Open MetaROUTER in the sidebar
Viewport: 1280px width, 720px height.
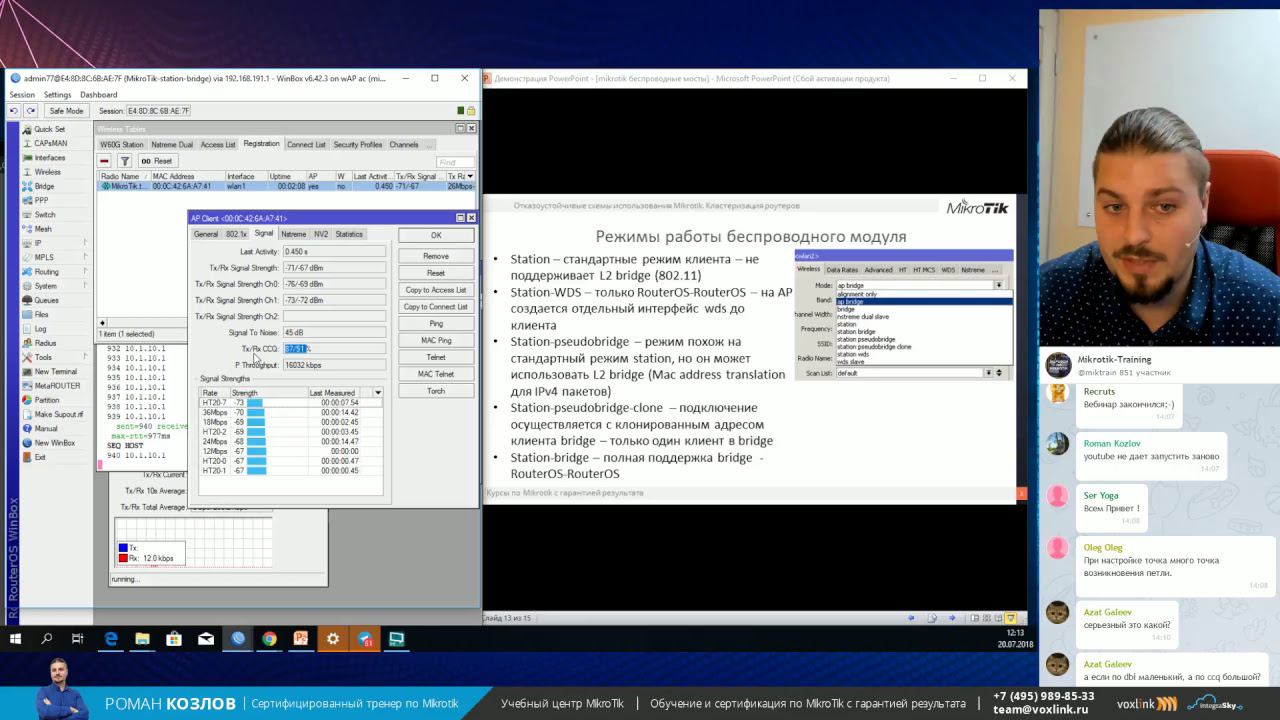57,386
